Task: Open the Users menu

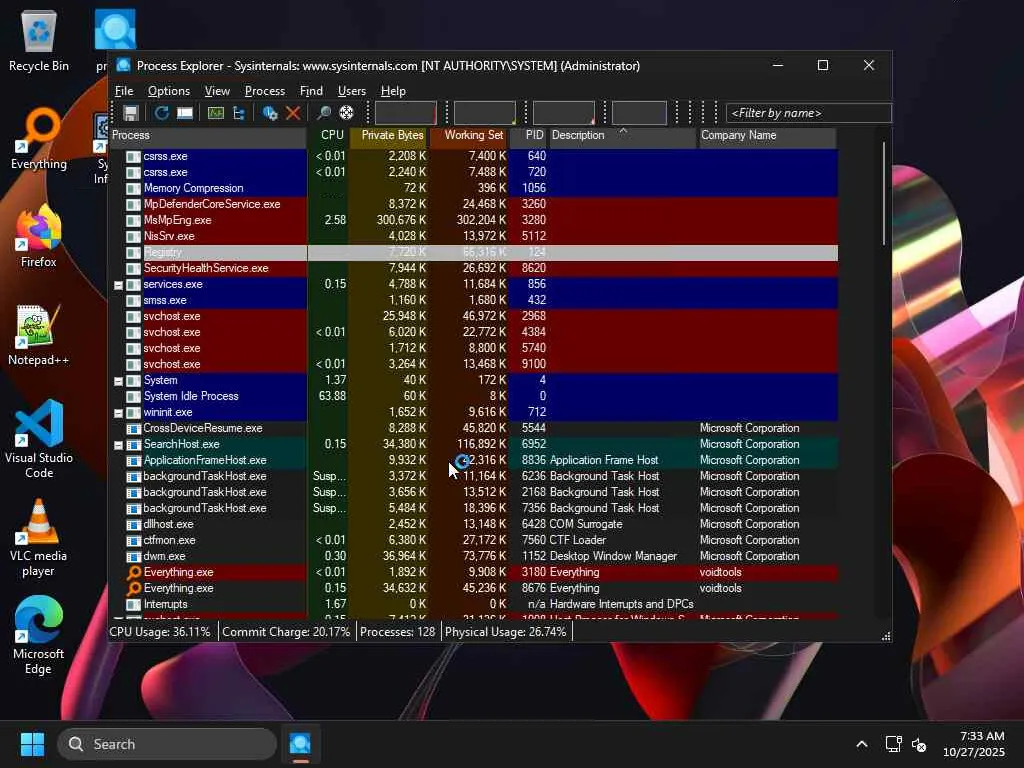Action: (x=351, y=91)
